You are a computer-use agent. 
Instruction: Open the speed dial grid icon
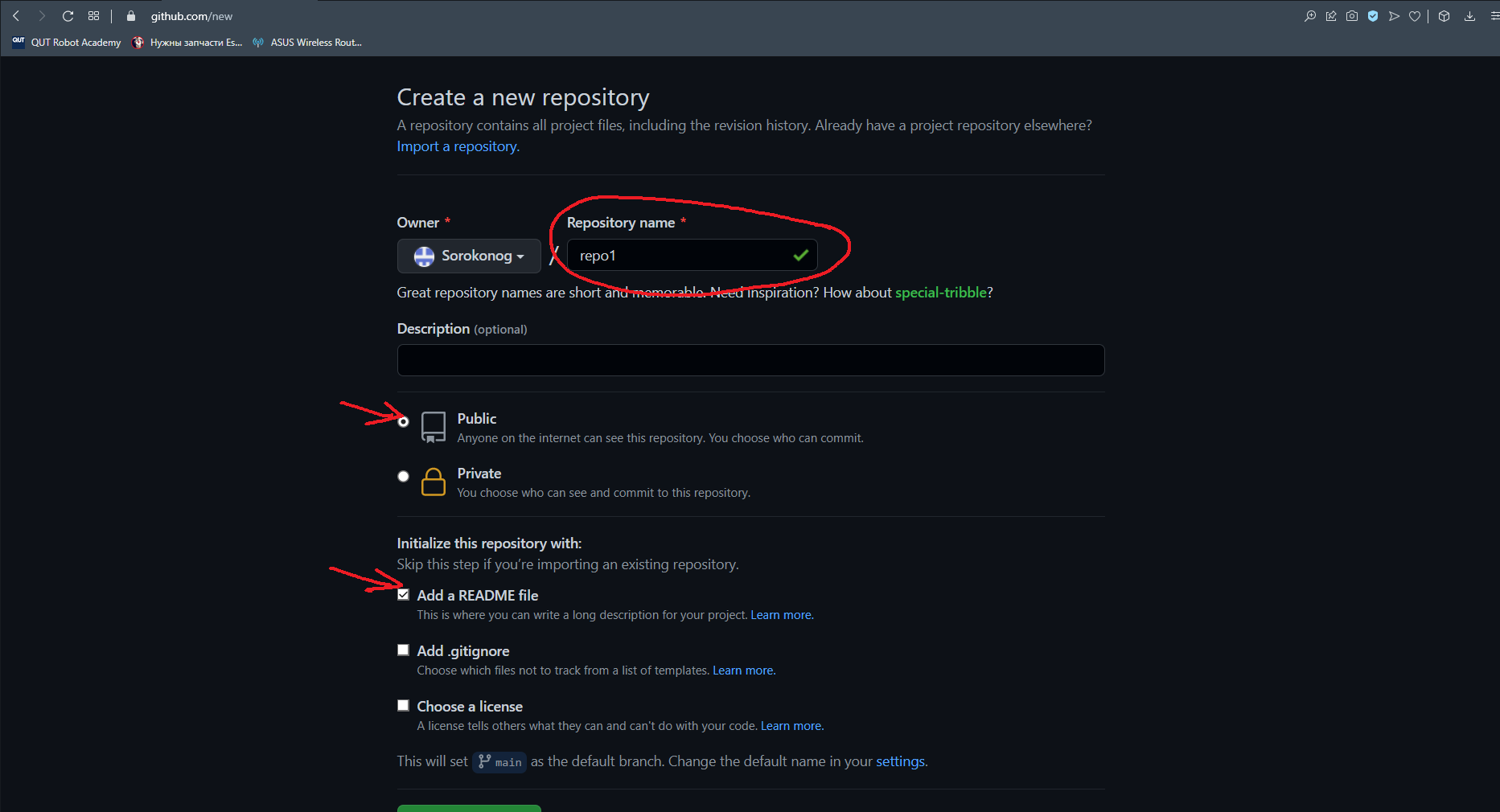pos(94,16)
